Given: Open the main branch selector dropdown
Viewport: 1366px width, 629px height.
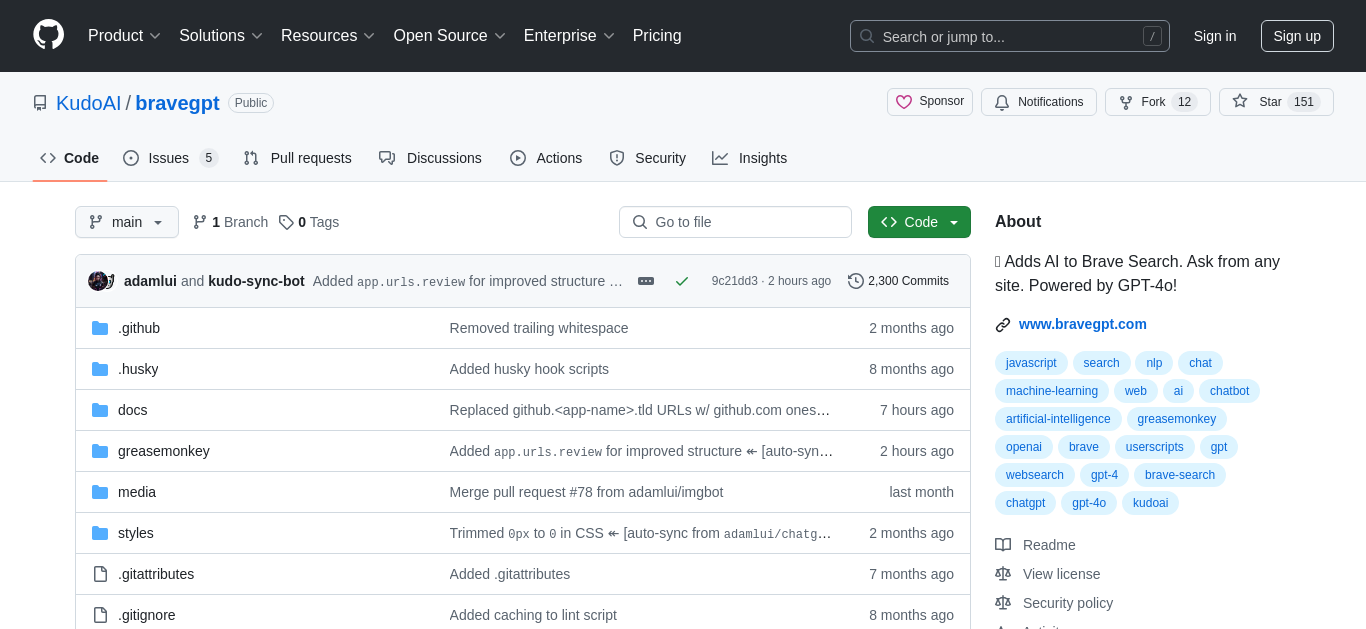Looking at the screenshot, I should click(127, 222).
